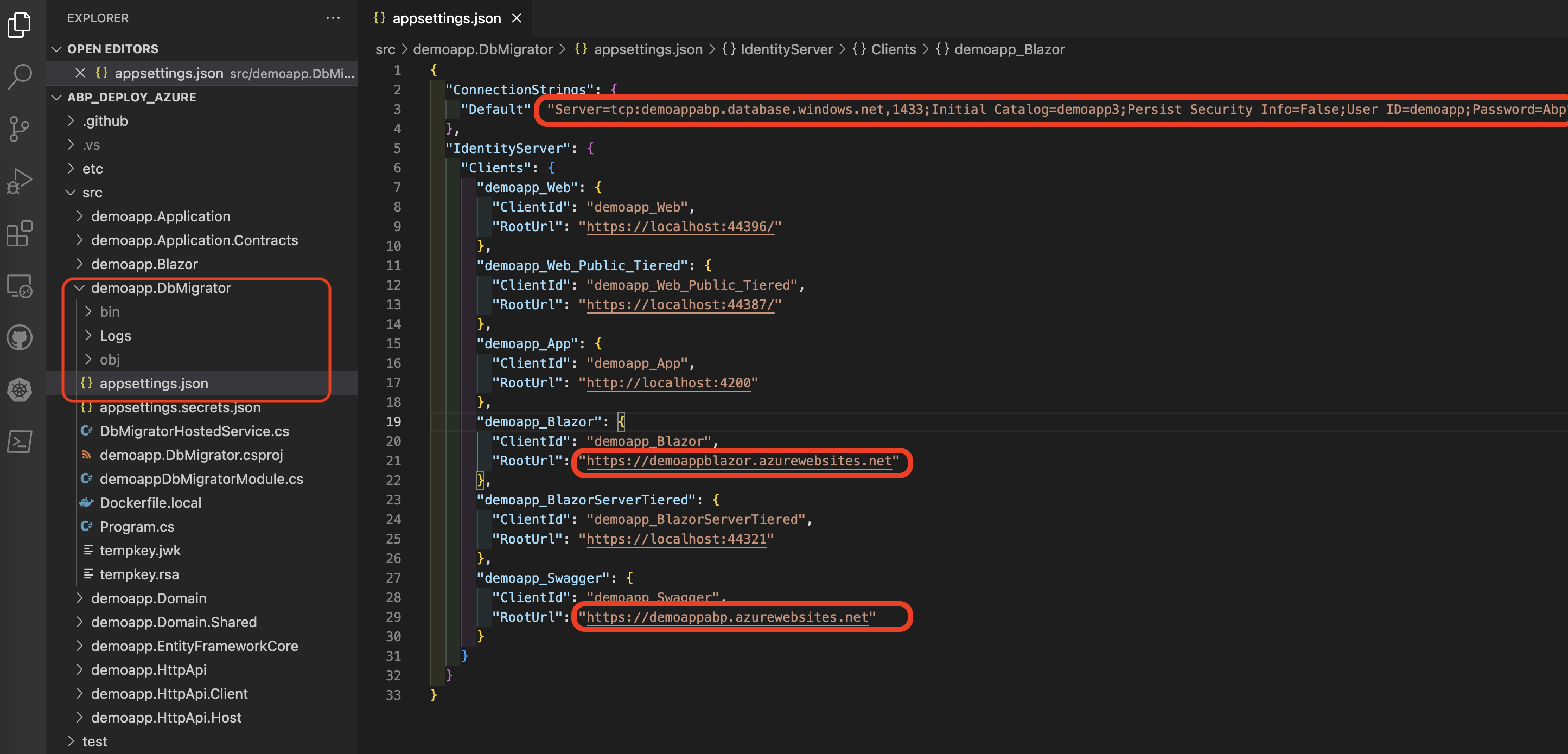1568x754 pixels.
Task: Open the GitHub icon in activity bar
Action: pyautogui.click(x=20, y=338)
